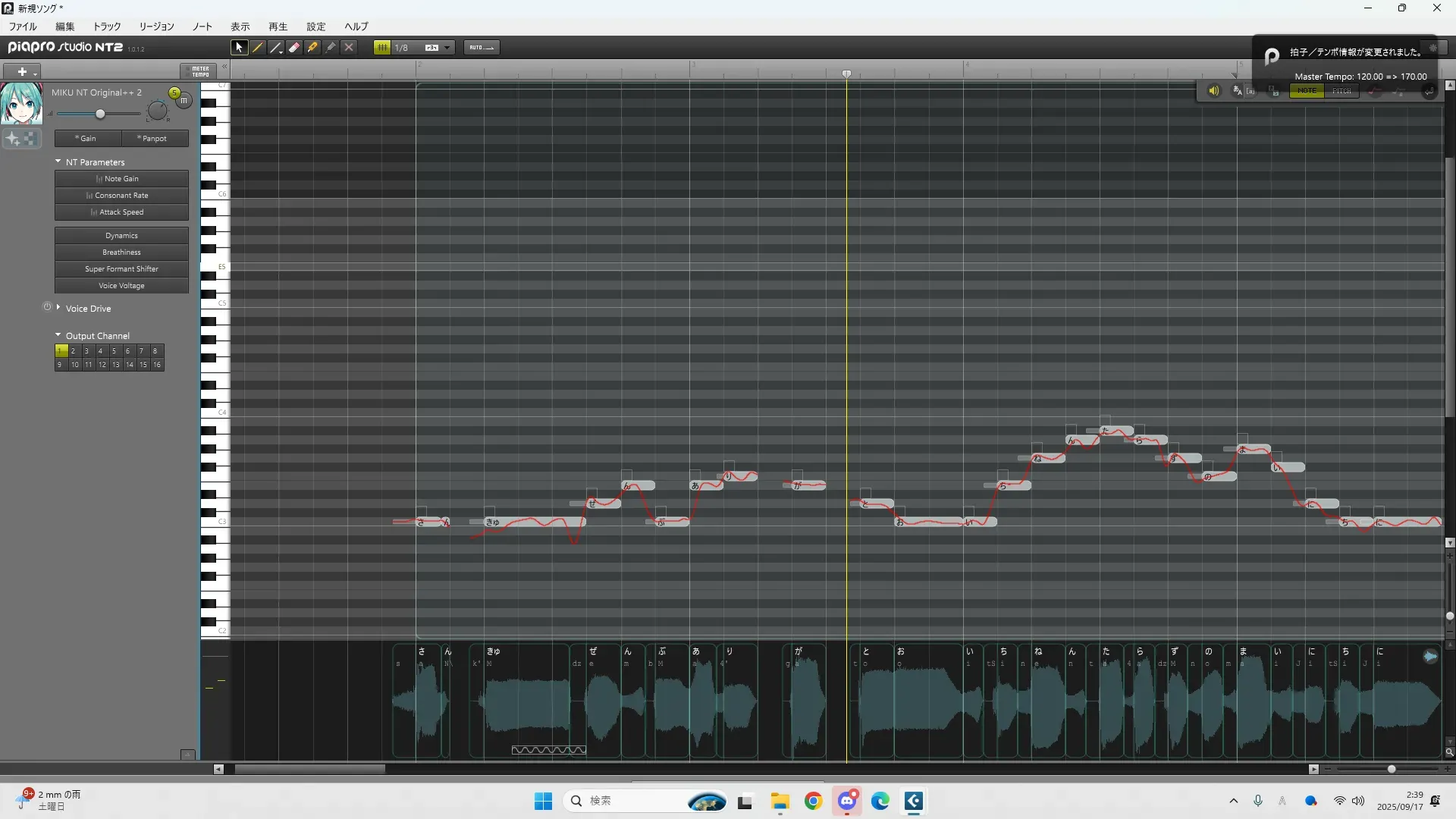This screenshot has height=819, width=1456.
Task: Click the red X delete tool
Action: point(349,47)
